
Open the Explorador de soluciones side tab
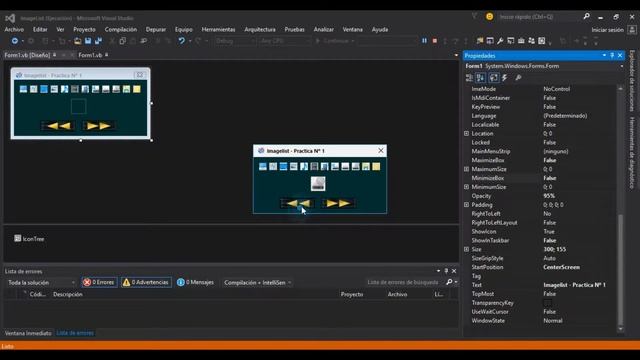click(632, 81)
